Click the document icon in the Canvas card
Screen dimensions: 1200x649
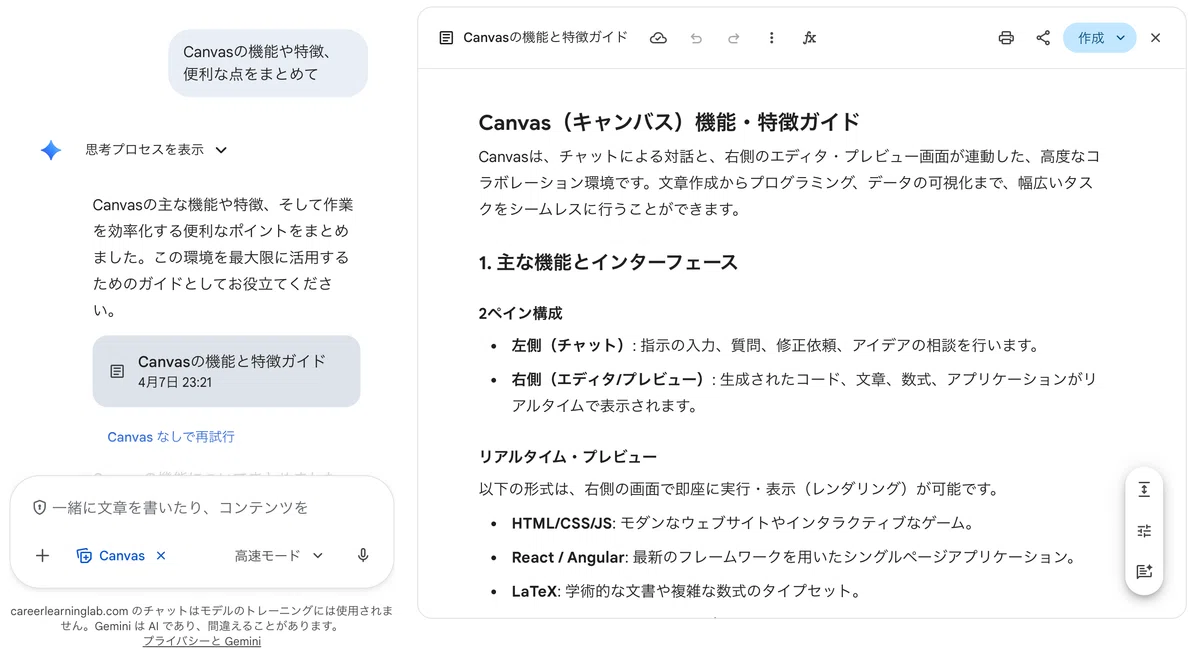[117, 371]
